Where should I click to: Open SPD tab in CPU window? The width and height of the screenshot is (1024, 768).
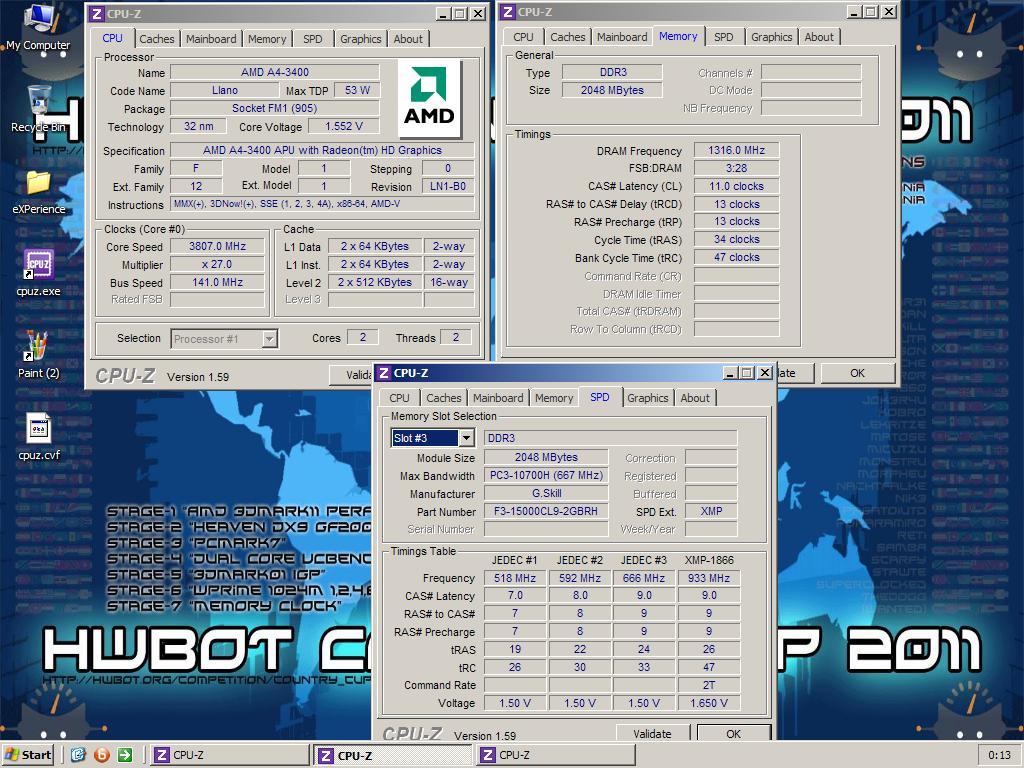(x=313, y=39)
